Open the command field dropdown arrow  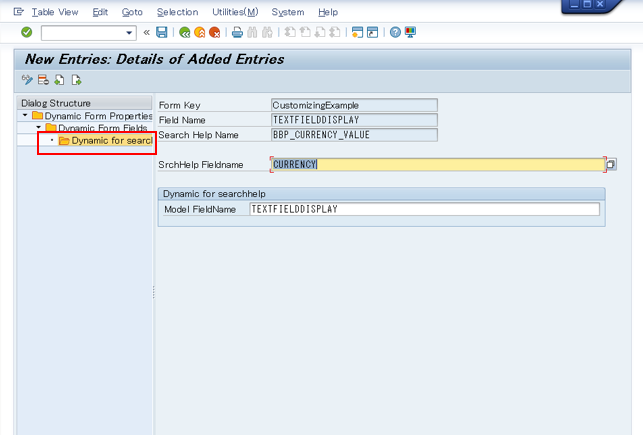coord(129,33)
